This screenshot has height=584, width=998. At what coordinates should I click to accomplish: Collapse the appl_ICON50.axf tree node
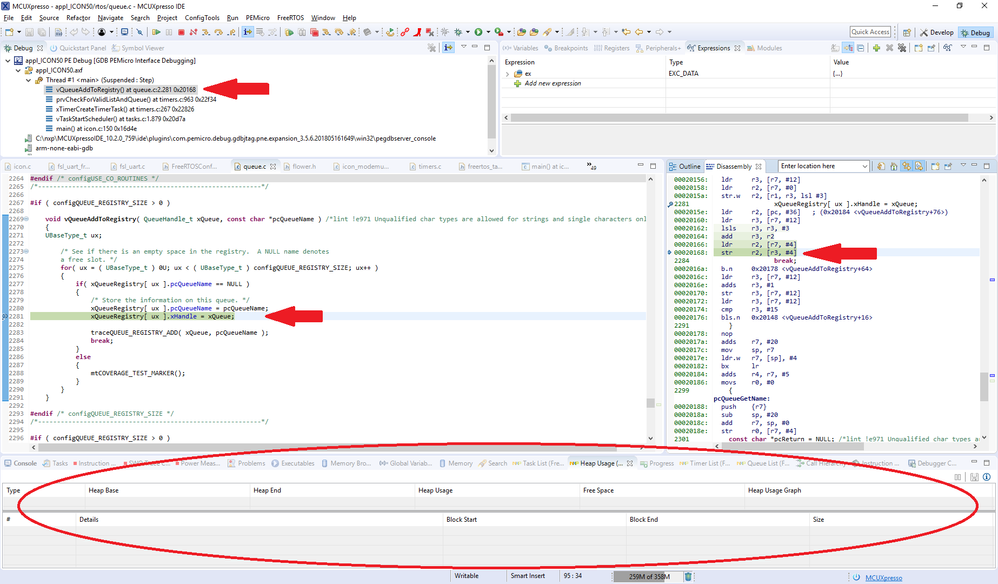coord(18,70)
